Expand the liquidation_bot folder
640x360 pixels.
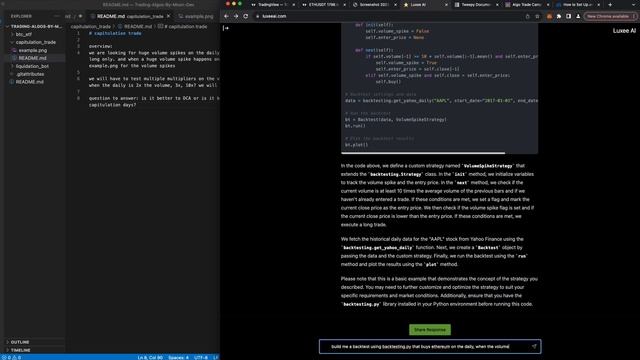[x=32, y=66]
